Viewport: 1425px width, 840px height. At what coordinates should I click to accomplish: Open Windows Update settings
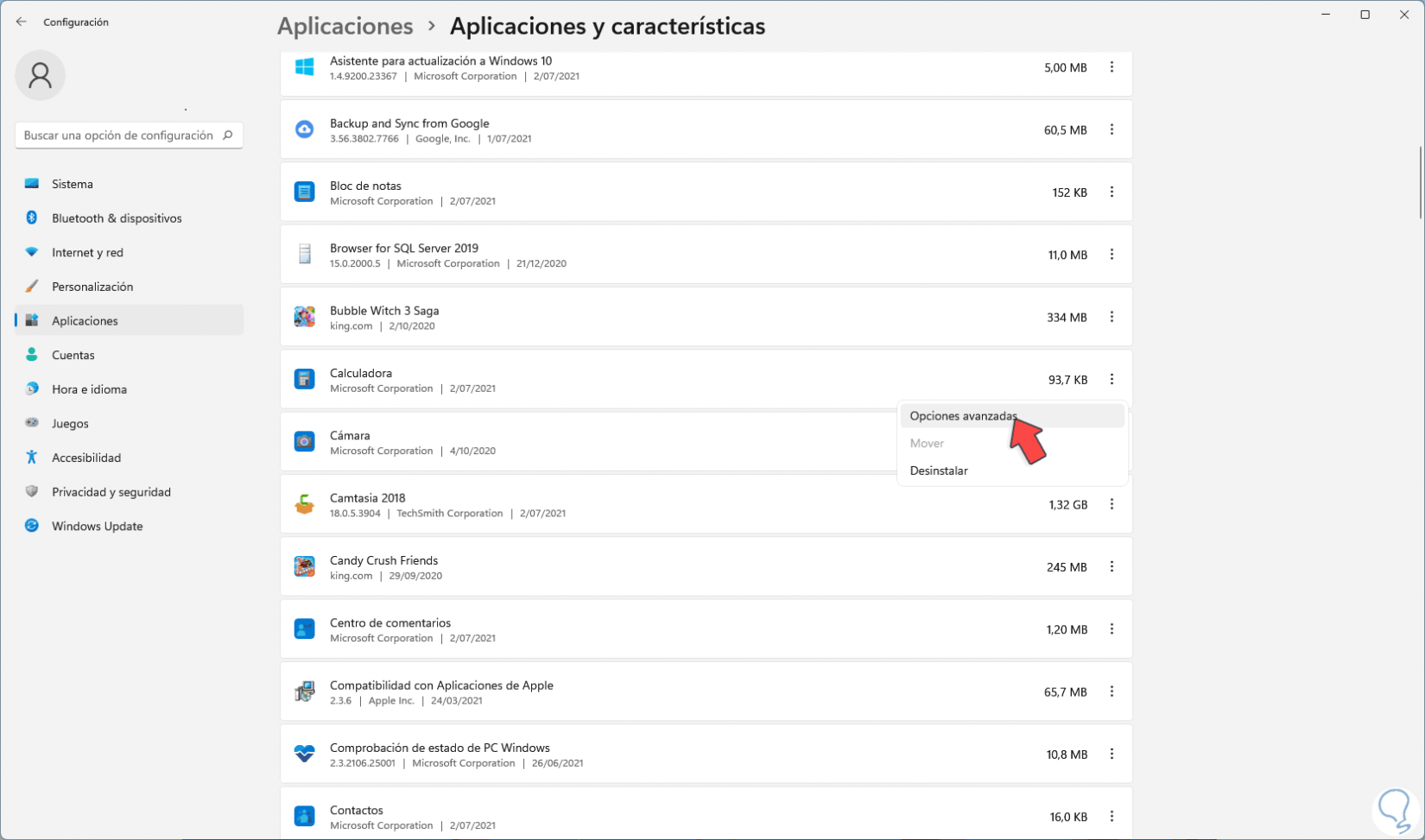(129, 526)
